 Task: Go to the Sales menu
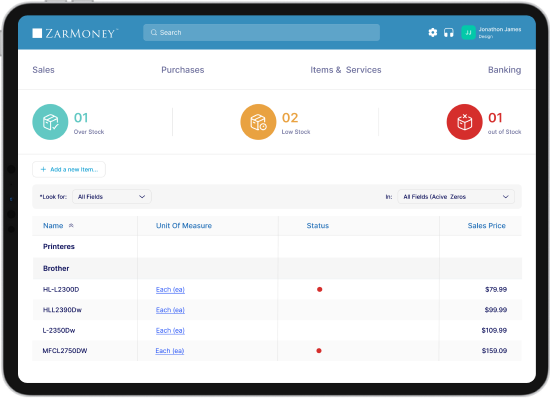[x=43, y=70]
